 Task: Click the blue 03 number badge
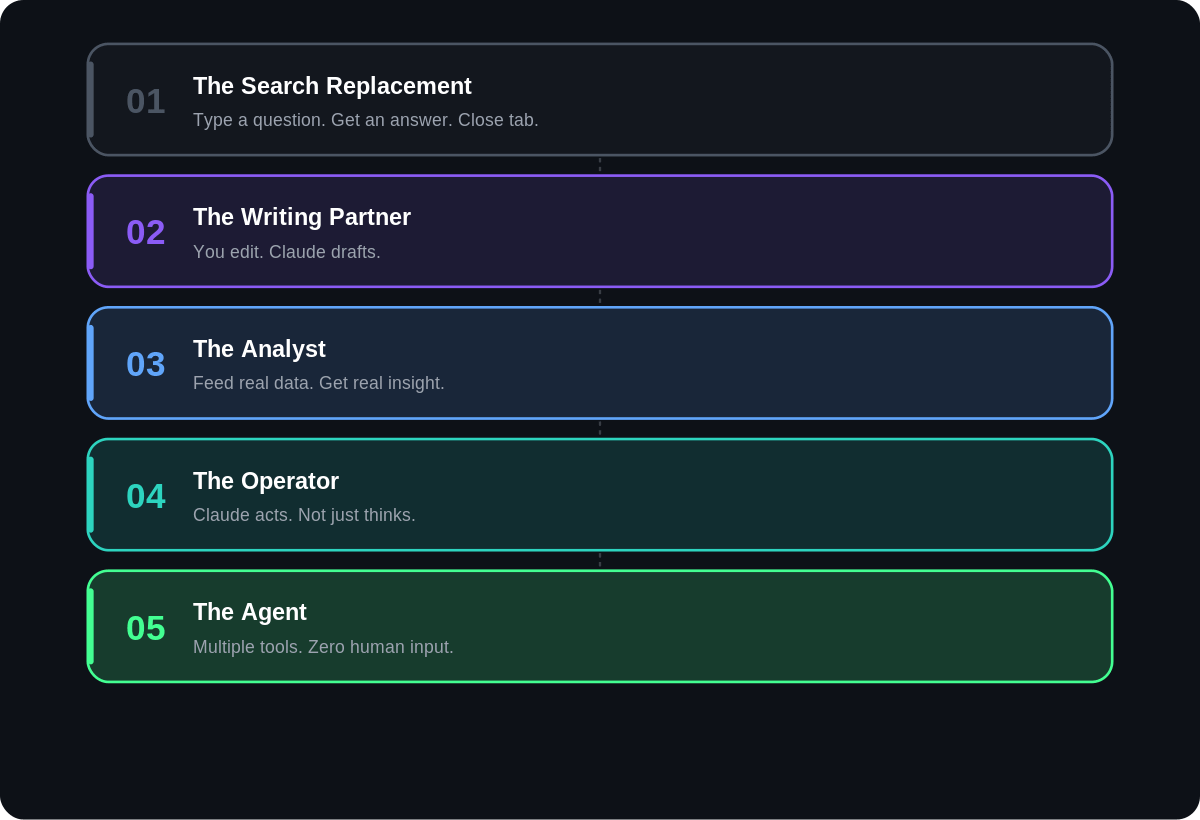click(x=146, y=364)
